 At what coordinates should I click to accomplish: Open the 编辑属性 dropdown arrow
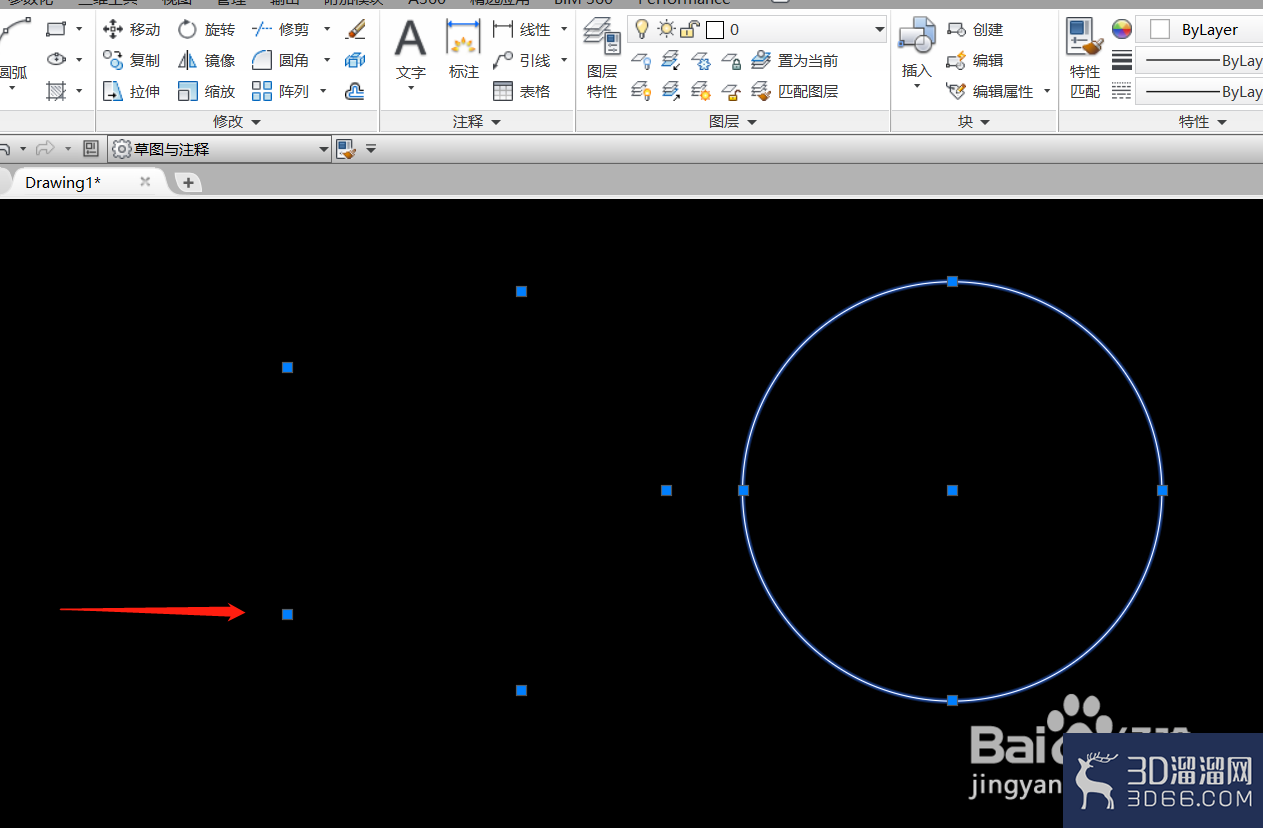tap(1047, 92)
